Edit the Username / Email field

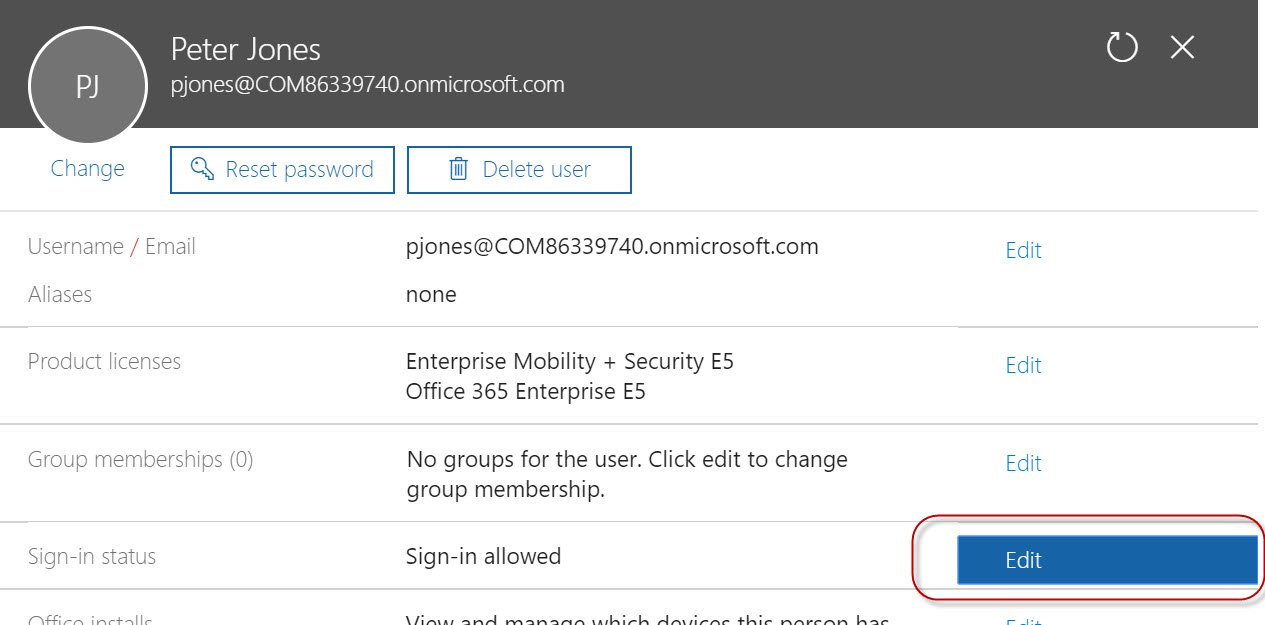tap(1022, 250)
